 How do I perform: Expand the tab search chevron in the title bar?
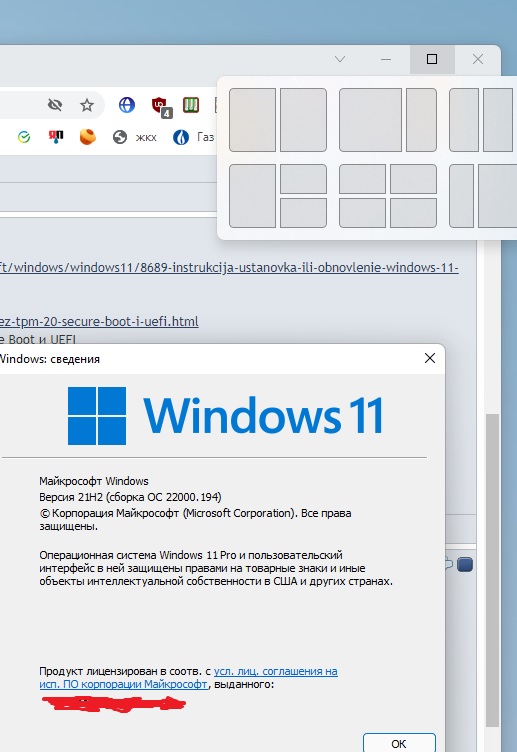(340, 59)
